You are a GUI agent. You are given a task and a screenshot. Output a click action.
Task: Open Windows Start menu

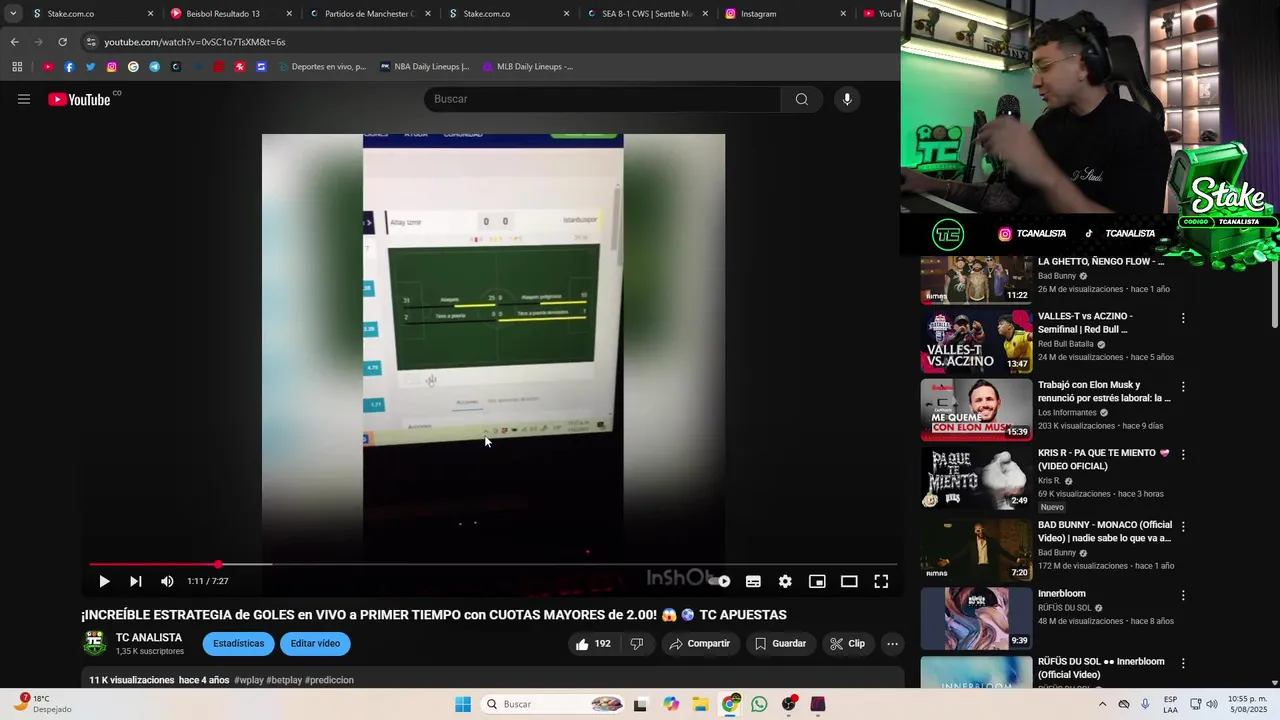pyautogui.click(x=463, y=704)
